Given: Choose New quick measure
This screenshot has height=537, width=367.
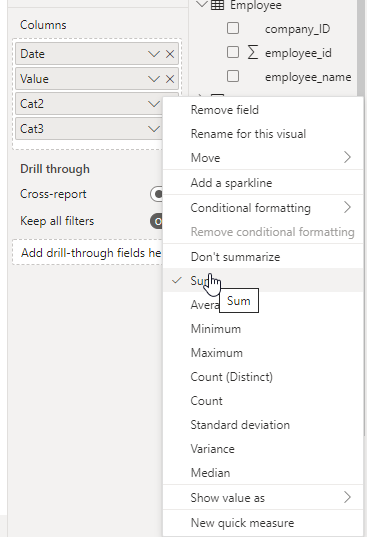Looking at the screenshot, I should [263, 523].
